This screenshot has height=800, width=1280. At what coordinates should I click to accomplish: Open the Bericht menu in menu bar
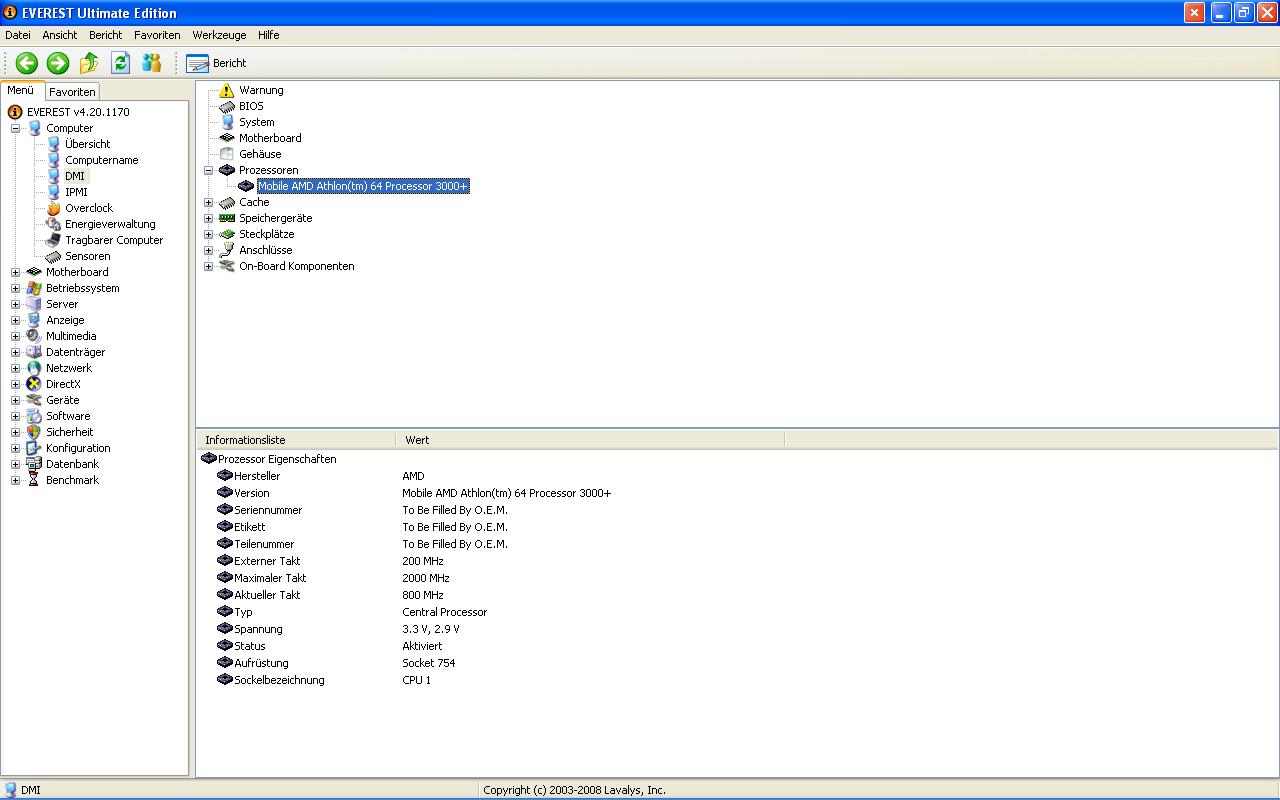point(106,35)
